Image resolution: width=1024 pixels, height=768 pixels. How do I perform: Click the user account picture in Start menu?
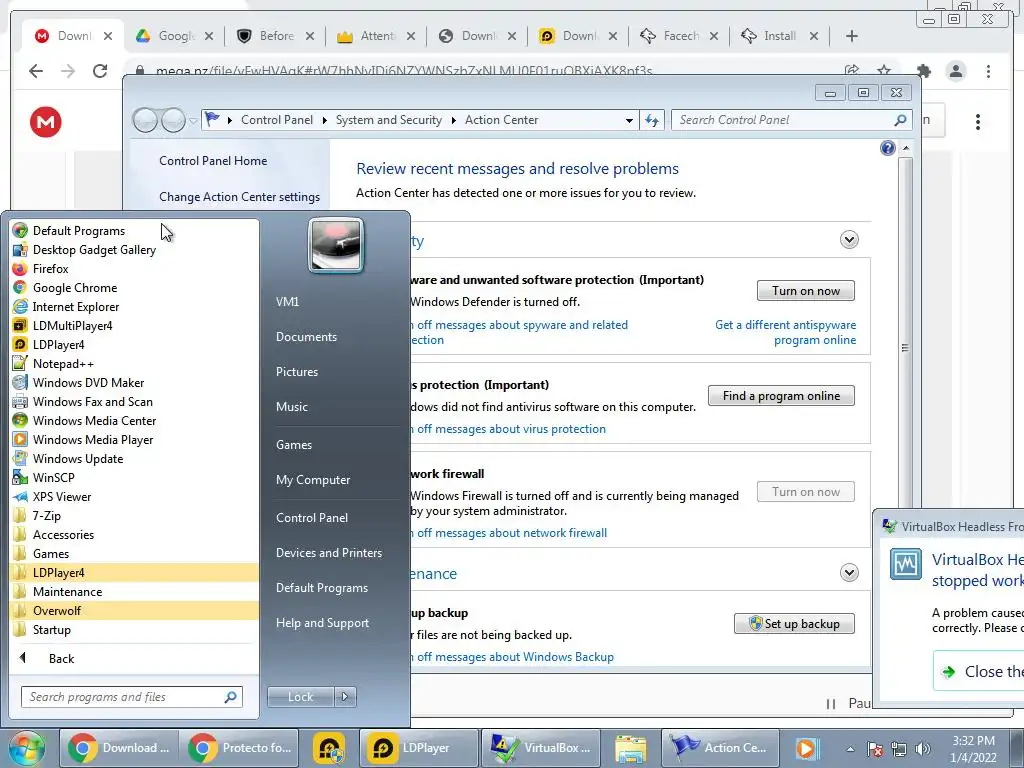pos(336,245)
